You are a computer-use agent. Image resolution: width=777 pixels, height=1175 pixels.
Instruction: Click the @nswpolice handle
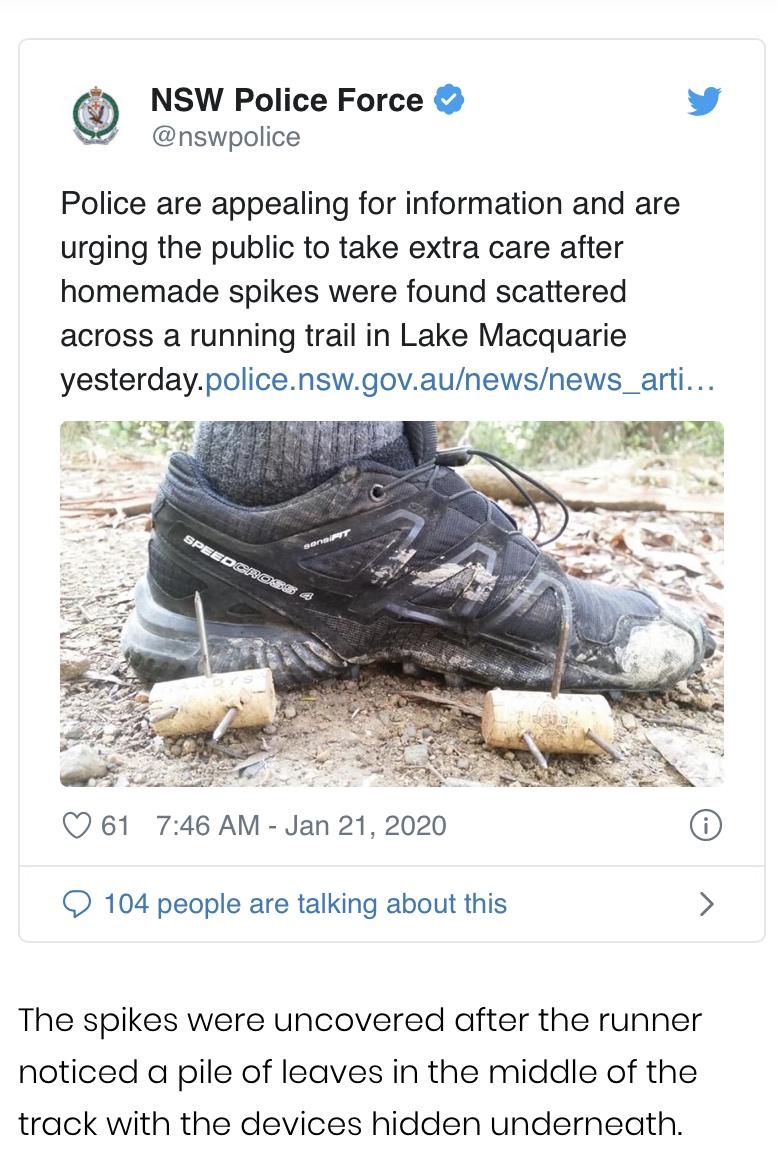click(x=225, y=137)
